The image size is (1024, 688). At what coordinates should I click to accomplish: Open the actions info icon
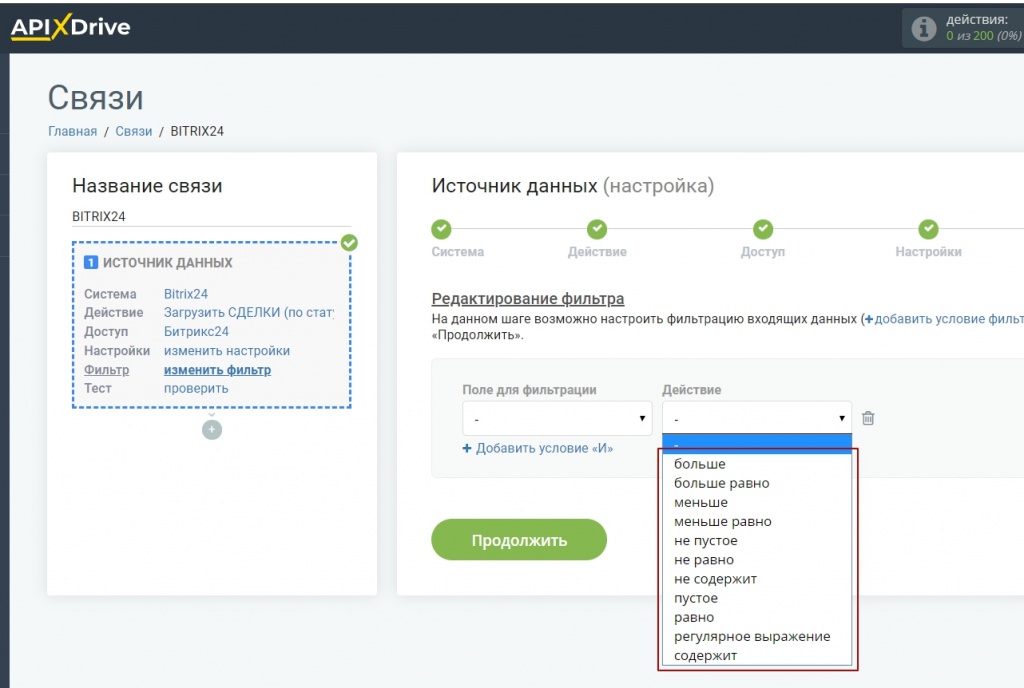point(923,28)
